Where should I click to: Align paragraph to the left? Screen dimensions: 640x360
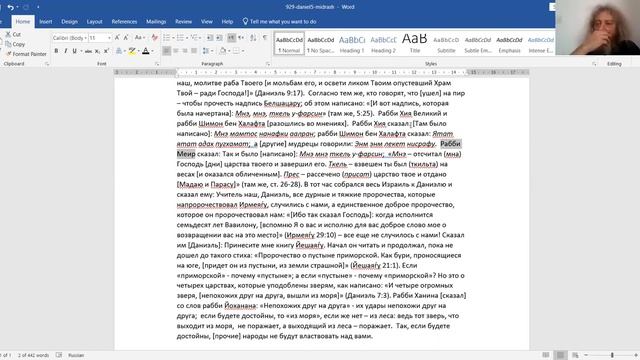[x=167, y=51]
